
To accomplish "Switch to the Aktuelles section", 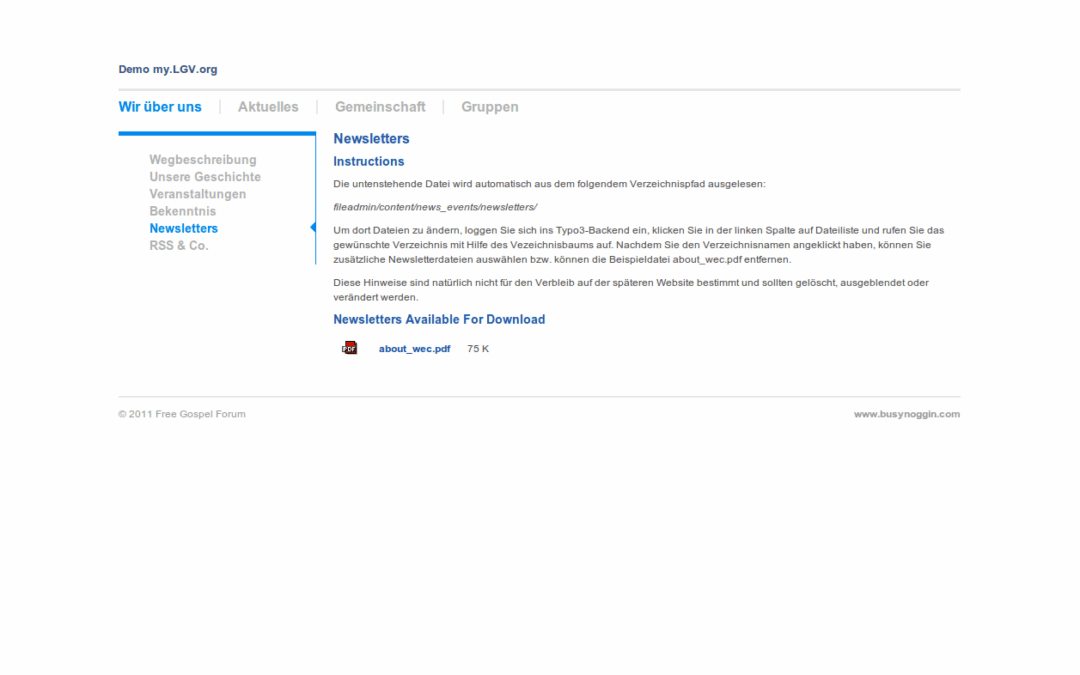I will point(268,107).
